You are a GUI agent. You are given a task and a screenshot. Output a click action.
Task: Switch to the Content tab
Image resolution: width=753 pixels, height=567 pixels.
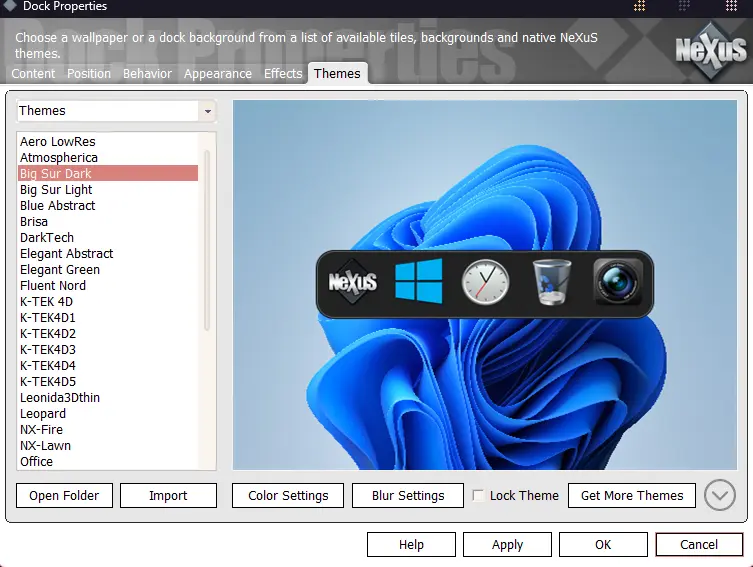[33, 73]
